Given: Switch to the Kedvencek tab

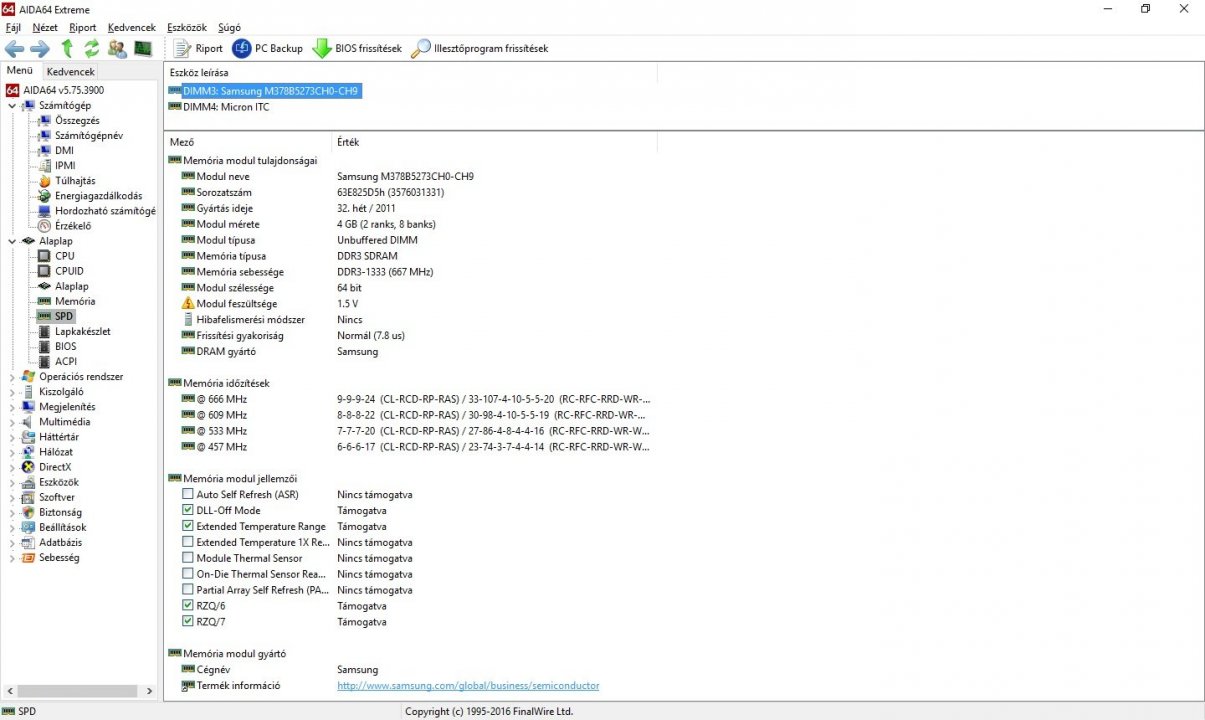Looking at the screenshot, I should click(71, 72).
